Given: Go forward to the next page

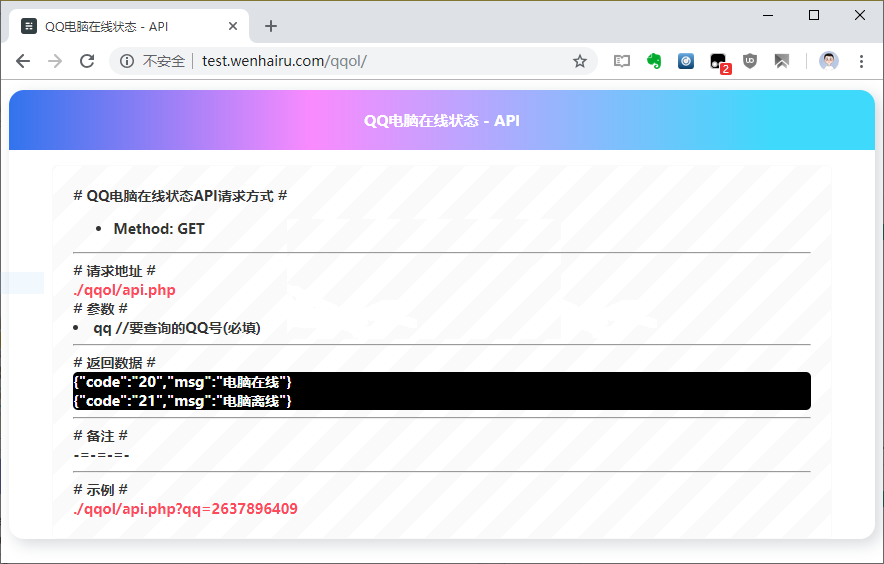Looking at the screenshot, I should 55,61.
